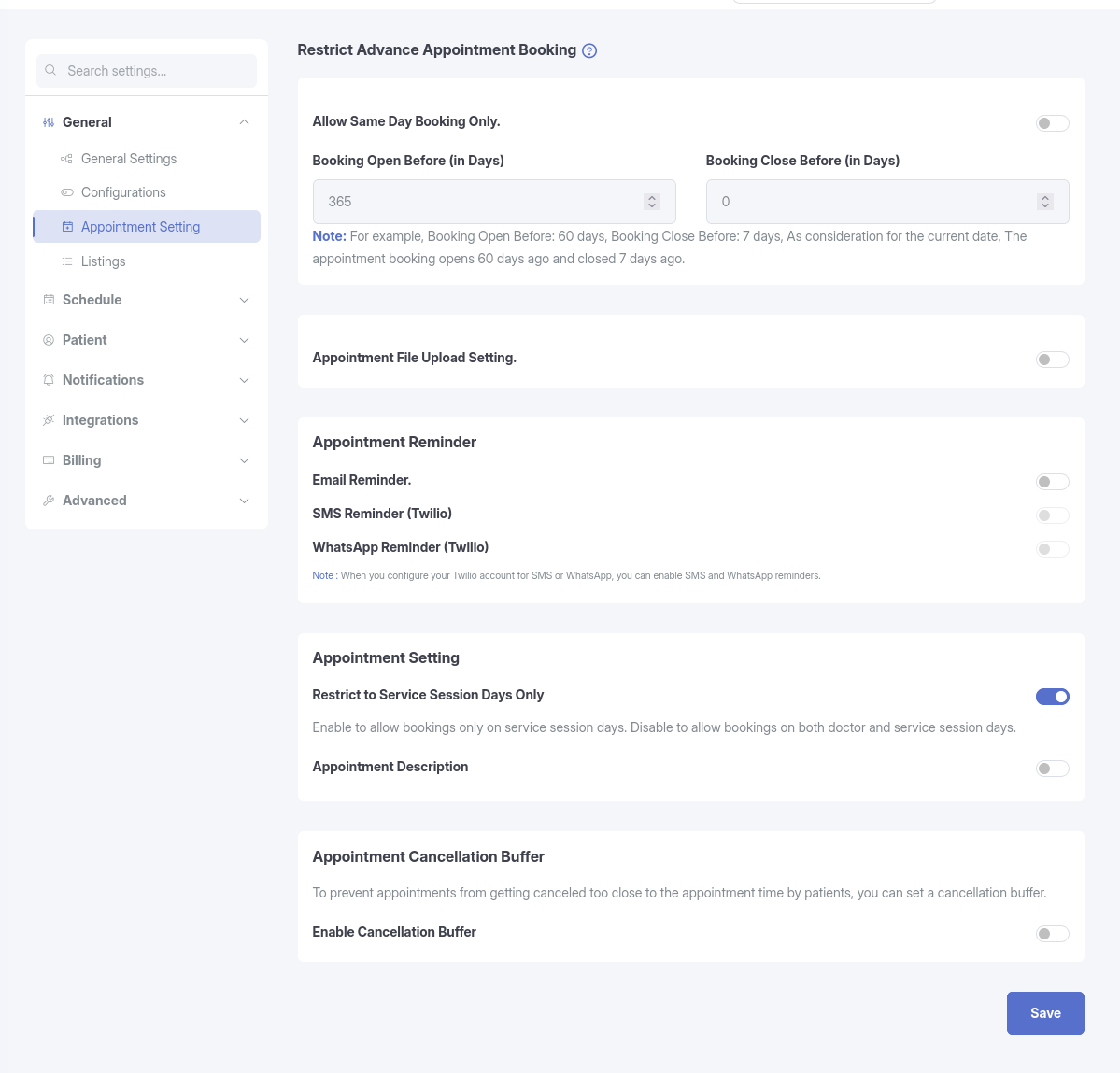Click the Patient user icon

click(49, 340)
